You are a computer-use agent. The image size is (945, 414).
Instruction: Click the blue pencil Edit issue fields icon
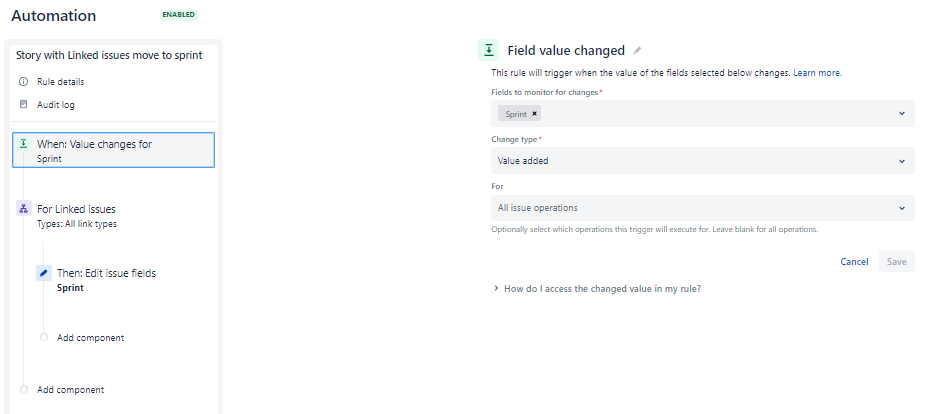coord(43,273)
